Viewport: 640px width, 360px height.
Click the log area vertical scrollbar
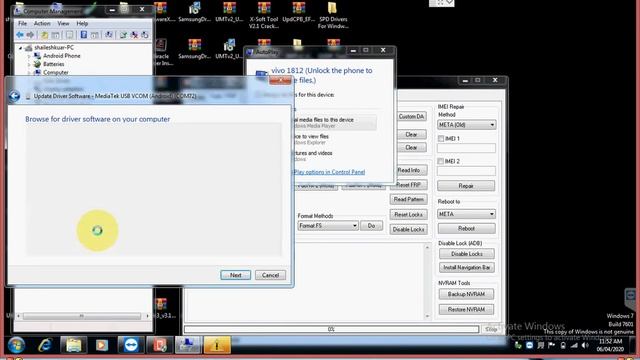click(427, 281)
